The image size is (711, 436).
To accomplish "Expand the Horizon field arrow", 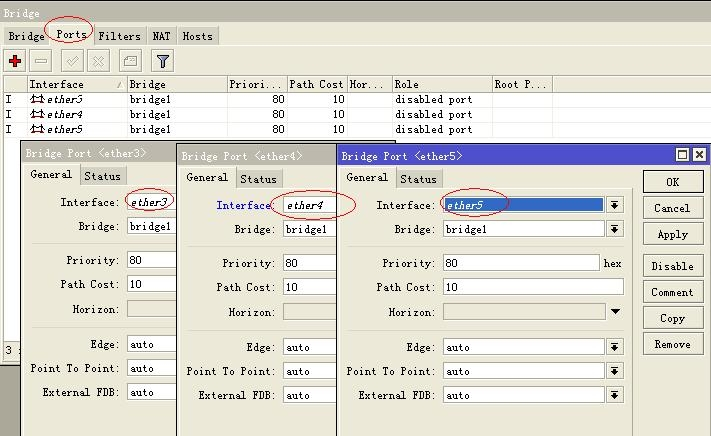I will point(615,312).
